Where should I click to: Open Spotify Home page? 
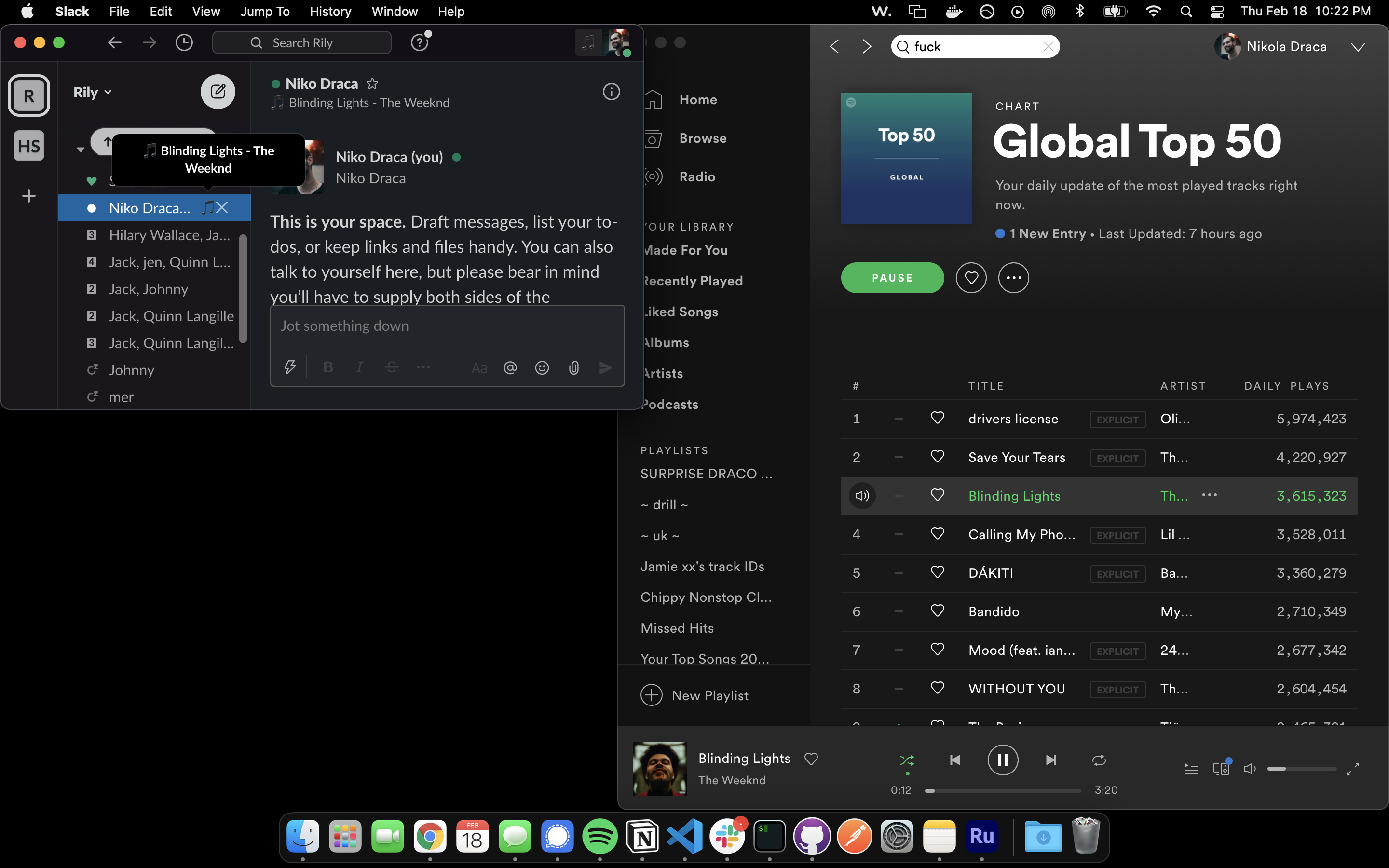698,100
